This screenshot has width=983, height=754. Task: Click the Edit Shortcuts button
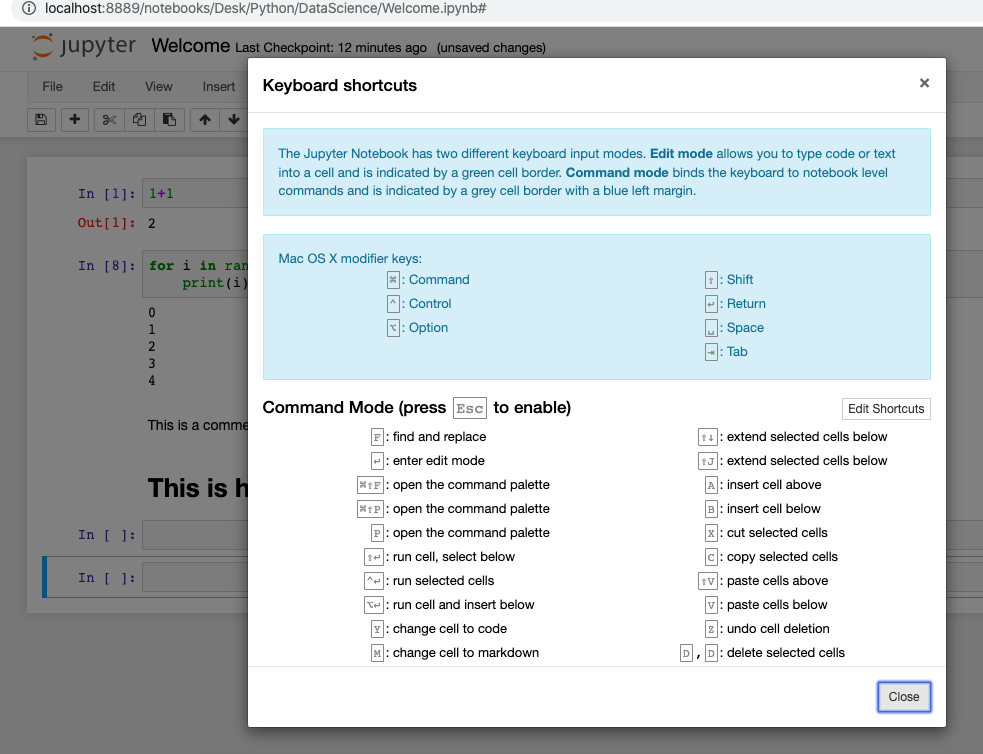pyautogui.click(x=886, y=409)
